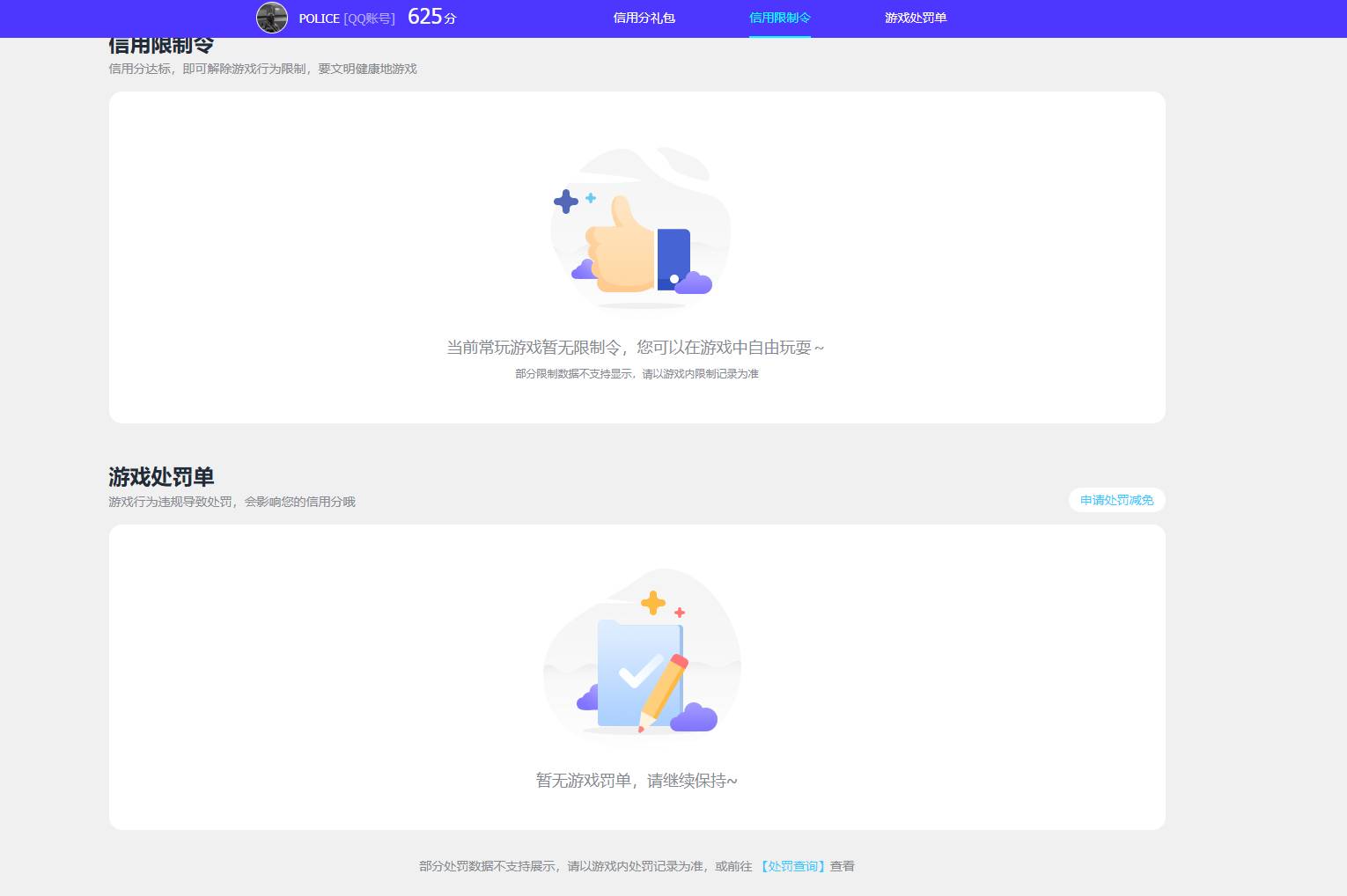
Task: Click the blue plus decoration above the thumbs-up
Action: 565,201
